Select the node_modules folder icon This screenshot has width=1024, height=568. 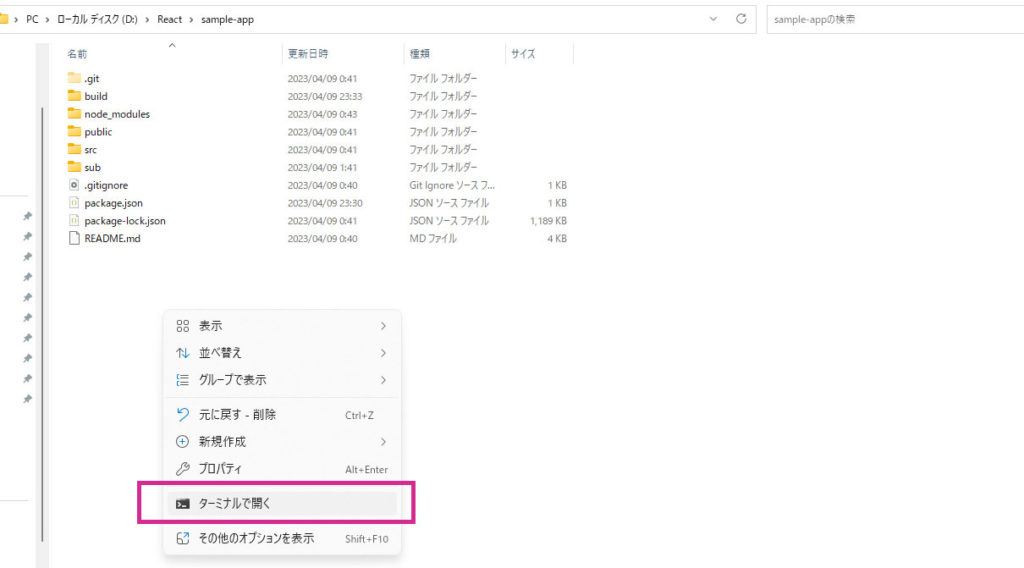(74, 114)
